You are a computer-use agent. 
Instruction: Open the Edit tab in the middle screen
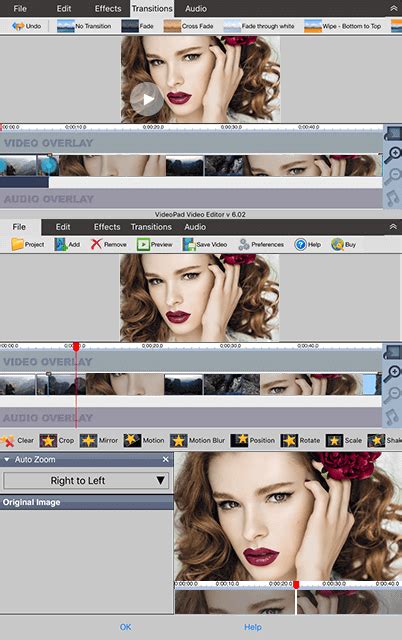point(63,227)
